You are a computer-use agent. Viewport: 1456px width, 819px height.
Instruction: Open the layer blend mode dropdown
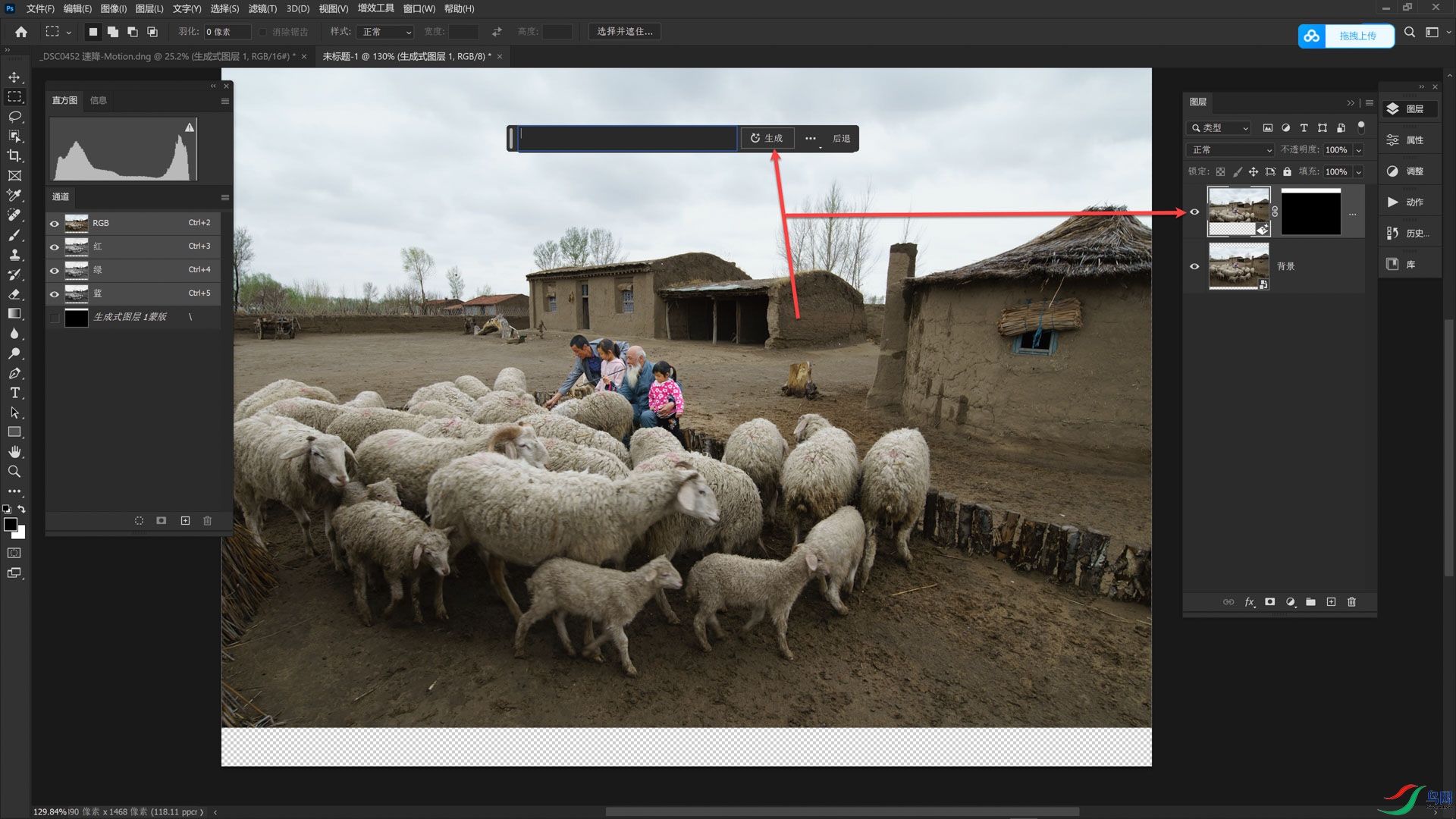1230,150
